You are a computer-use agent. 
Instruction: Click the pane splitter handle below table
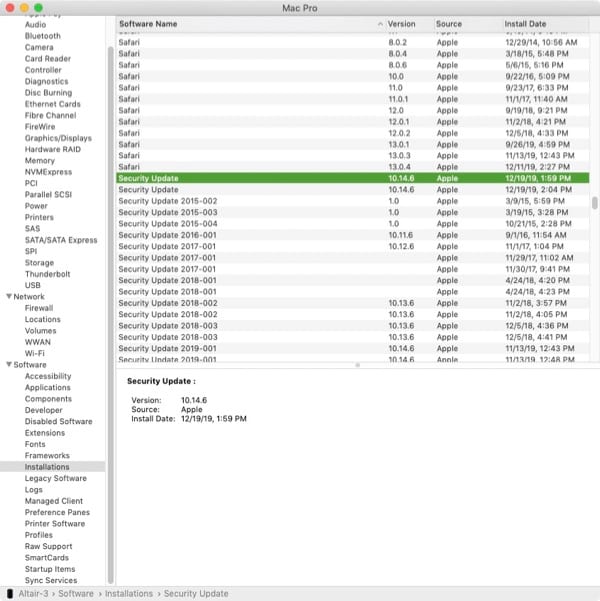tap(357, 365)
